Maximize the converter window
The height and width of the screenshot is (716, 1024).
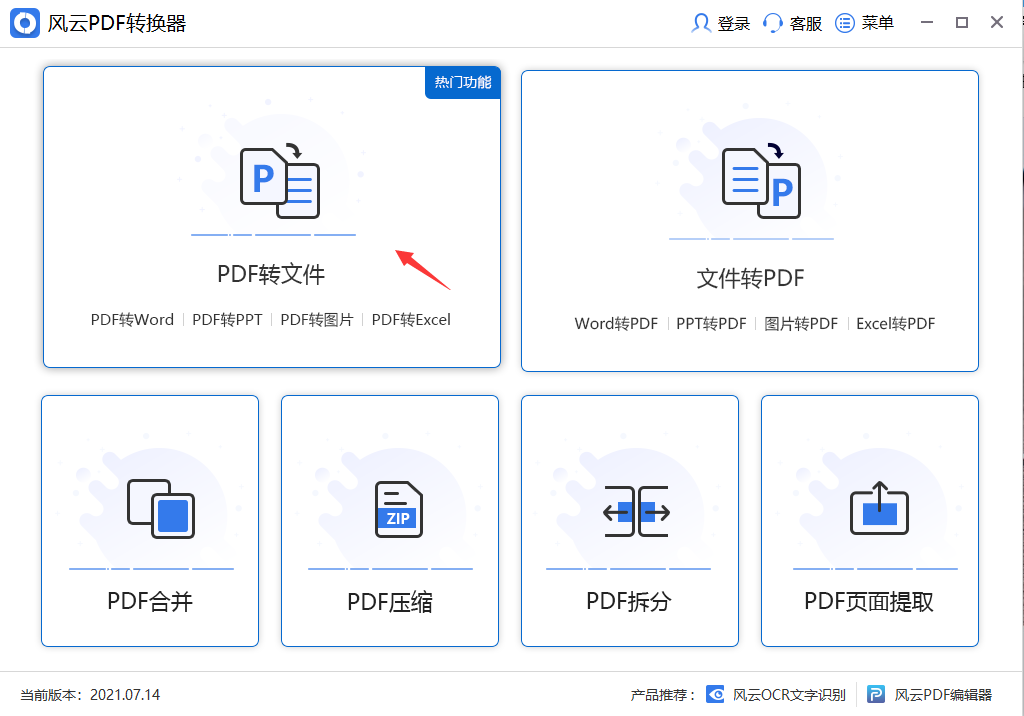(x=961, y=23)
